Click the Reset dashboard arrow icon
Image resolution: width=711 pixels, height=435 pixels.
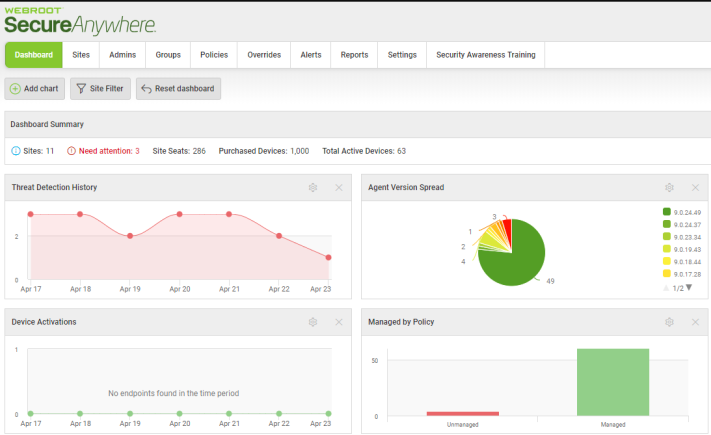tap(146, 89)
